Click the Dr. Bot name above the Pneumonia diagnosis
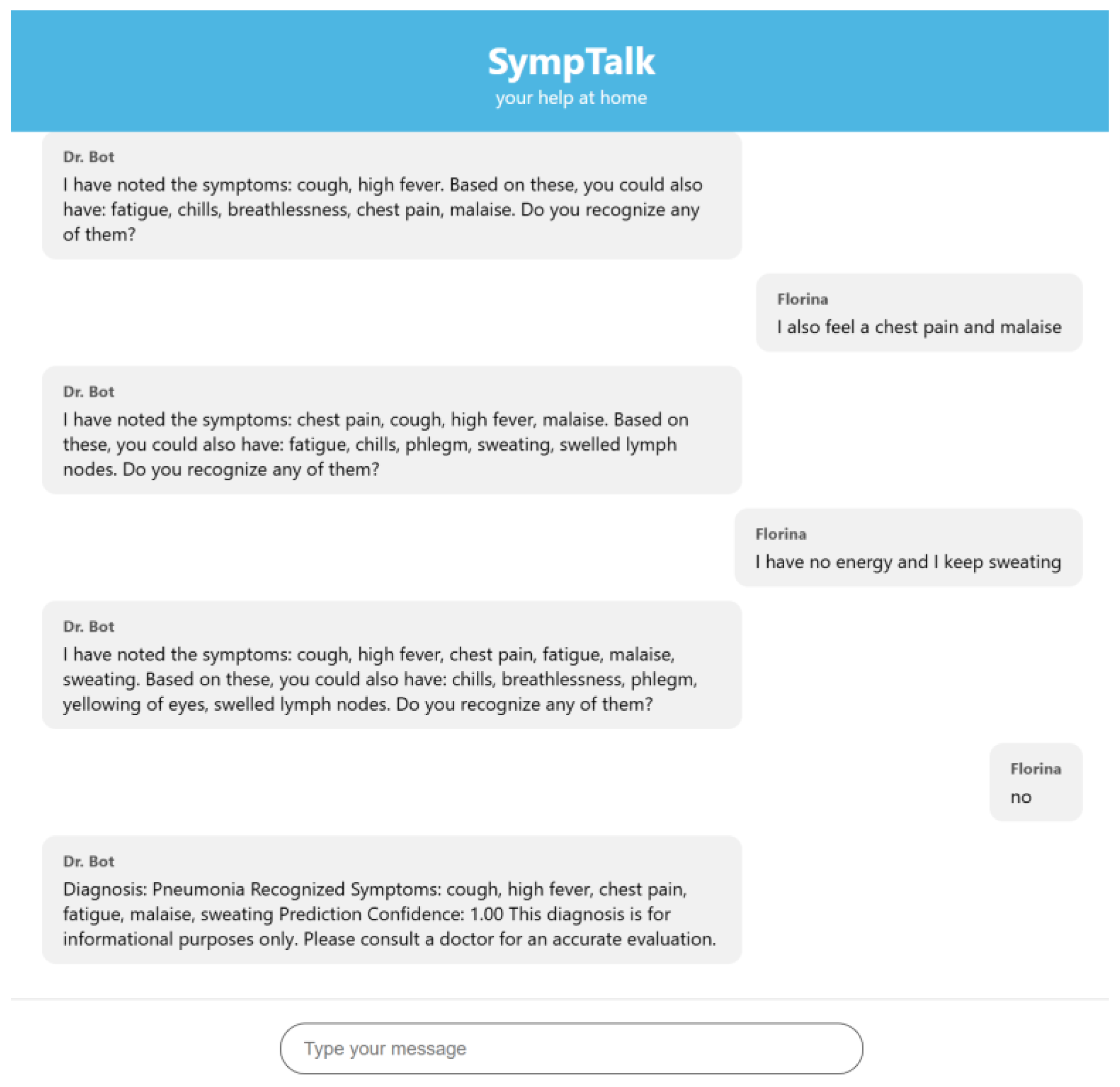This screenshot has height=1087, width=1120. tap(89, 861)
